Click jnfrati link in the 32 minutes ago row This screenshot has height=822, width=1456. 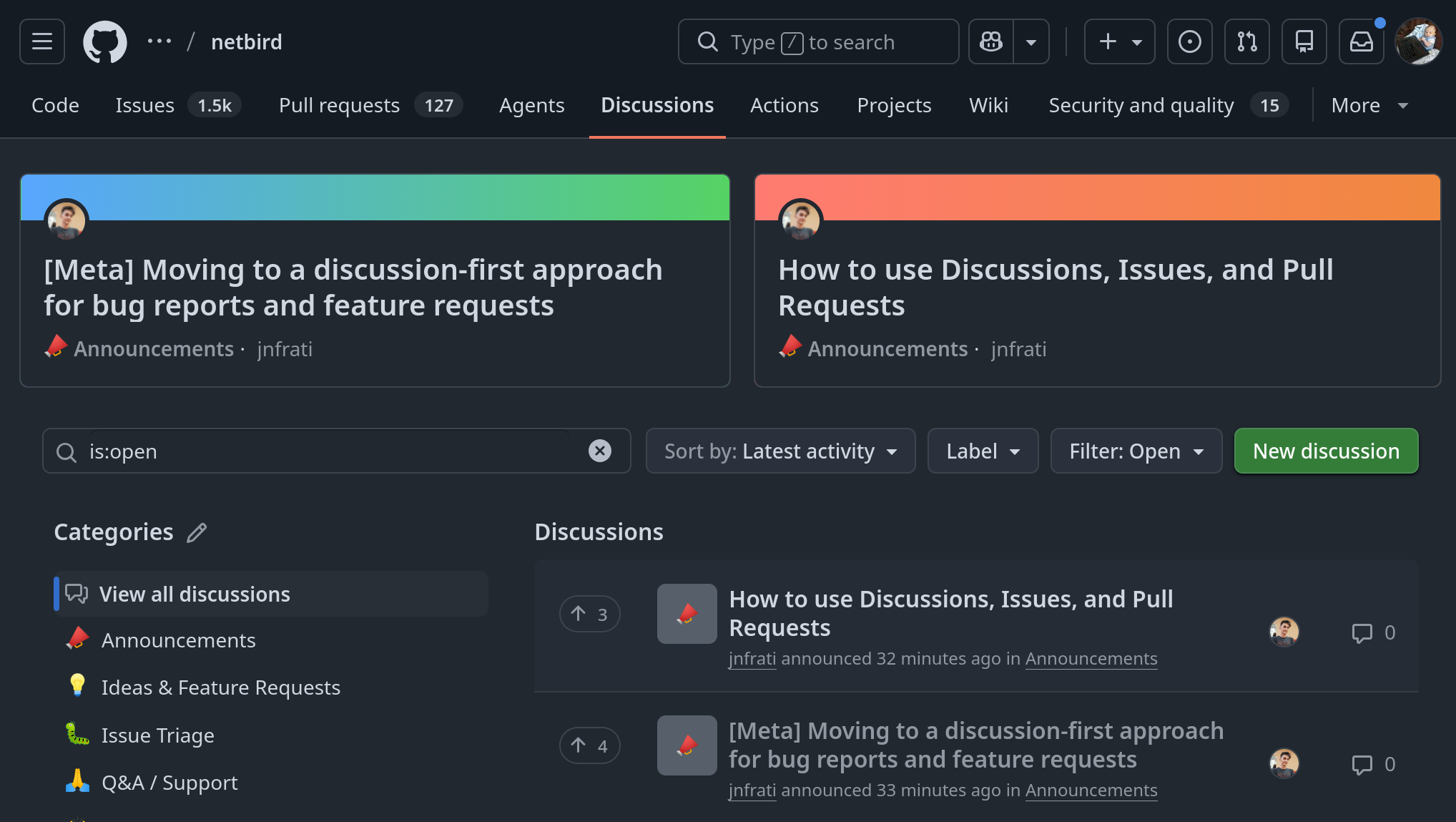pyautogui.click(x=752, y=658)
